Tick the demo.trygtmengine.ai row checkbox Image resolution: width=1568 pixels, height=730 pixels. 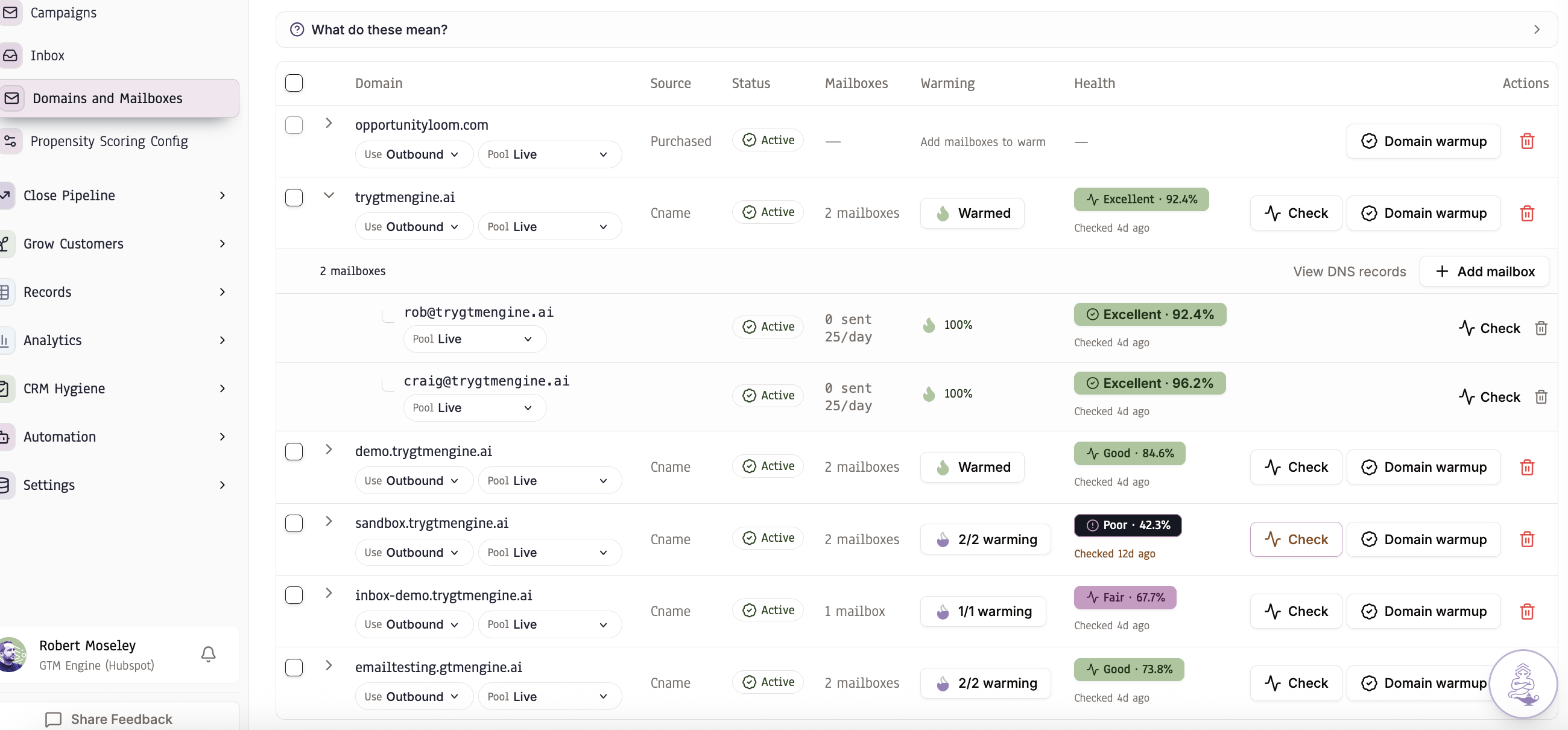[x=293, y=451]
